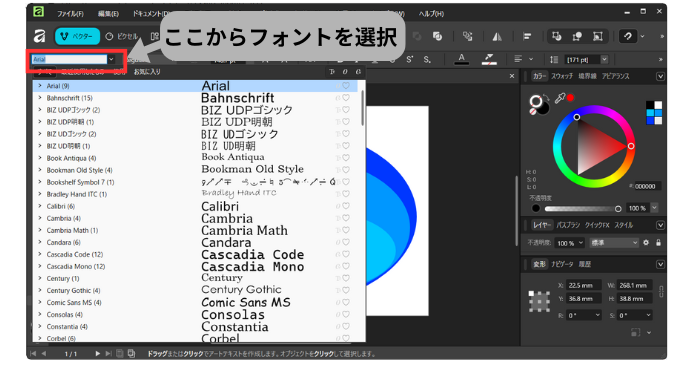Image resolution: width=698 pixels, height=365 pixels.
Task: Open the ヘルプ(H) menu
Action: [431, 14]
